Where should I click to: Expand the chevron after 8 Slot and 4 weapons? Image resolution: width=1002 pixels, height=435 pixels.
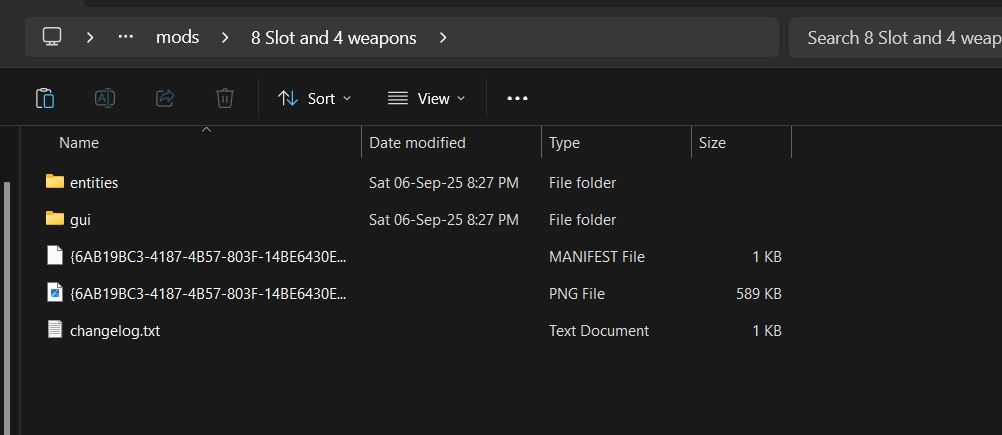443,38
